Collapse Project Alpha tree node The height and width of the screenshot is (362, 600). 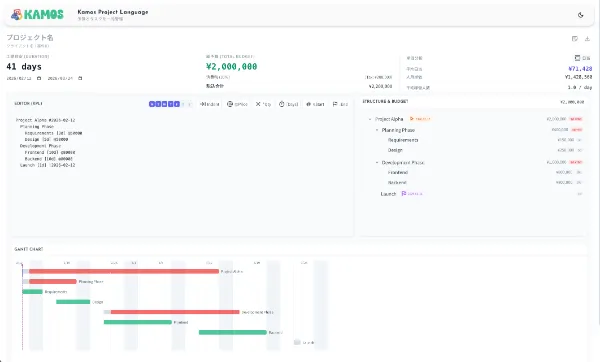[x=370, y=119]
